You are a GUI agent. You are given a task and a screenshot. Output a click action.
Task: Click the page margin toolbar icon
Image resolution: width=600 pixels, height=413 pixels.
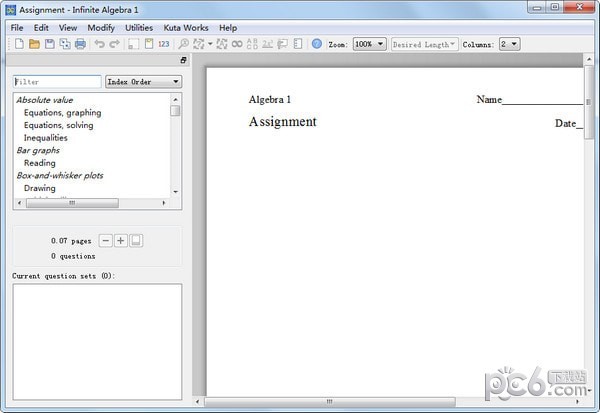tap(298, 44)
